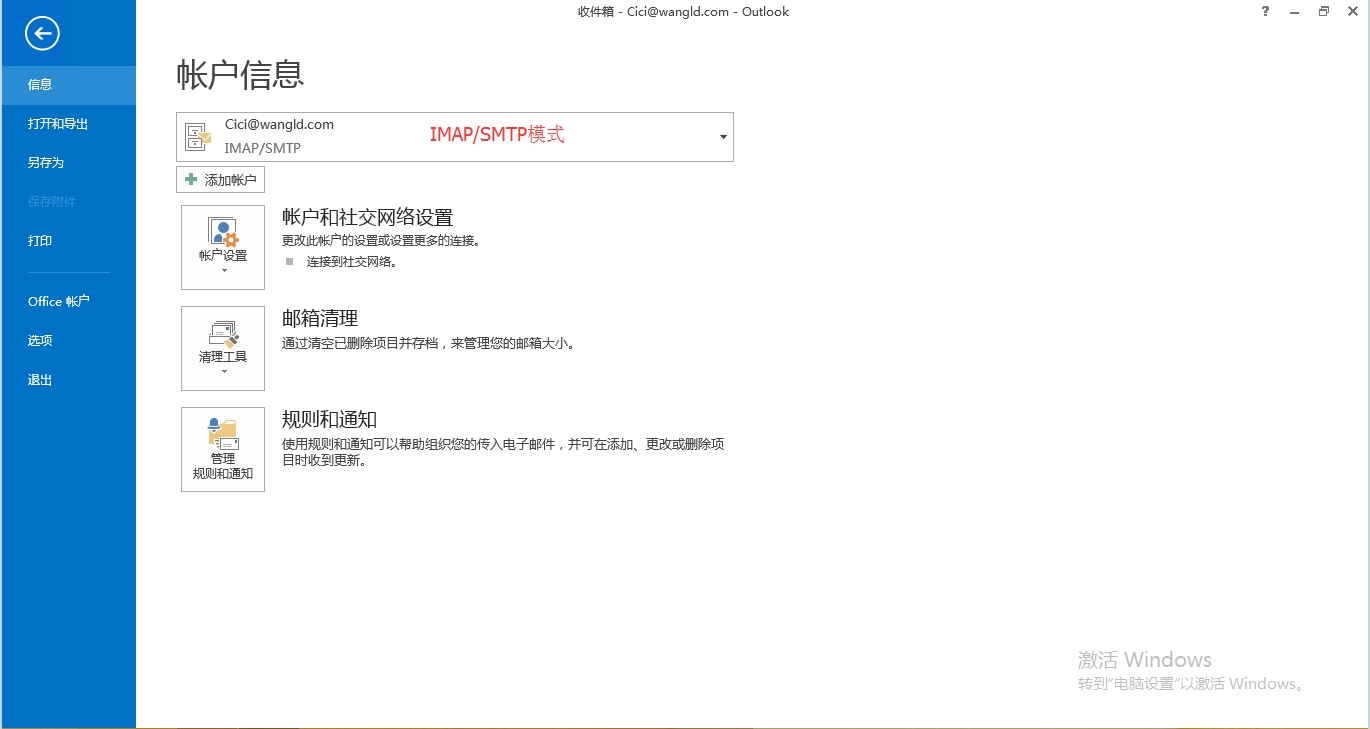Click the 帐户和社交网络设置 heading
Image resolution: width=1370 pixels, height=729 pixels.
click(368, 217)
